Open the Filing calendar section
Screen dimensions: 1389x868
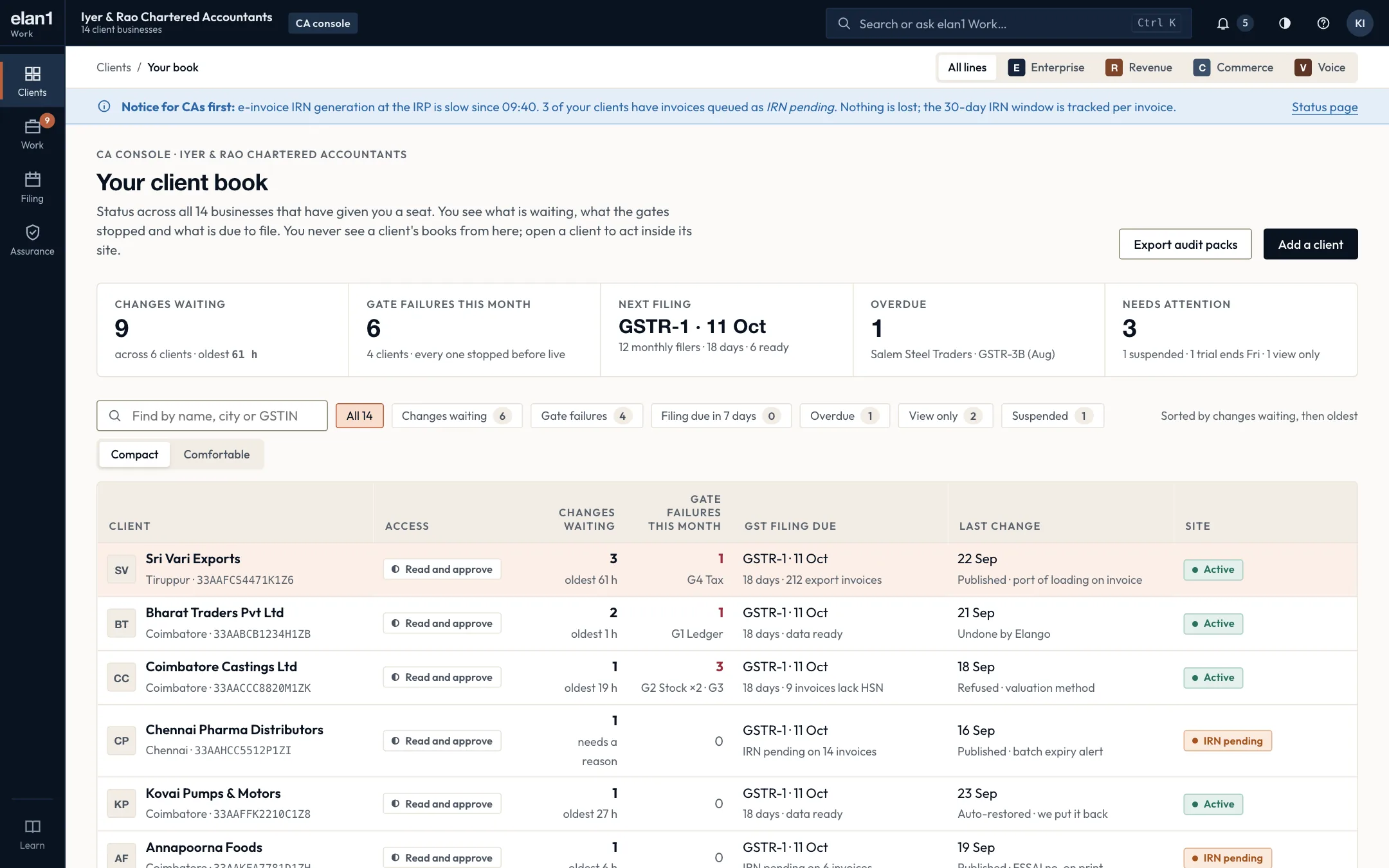pos(32,187)
